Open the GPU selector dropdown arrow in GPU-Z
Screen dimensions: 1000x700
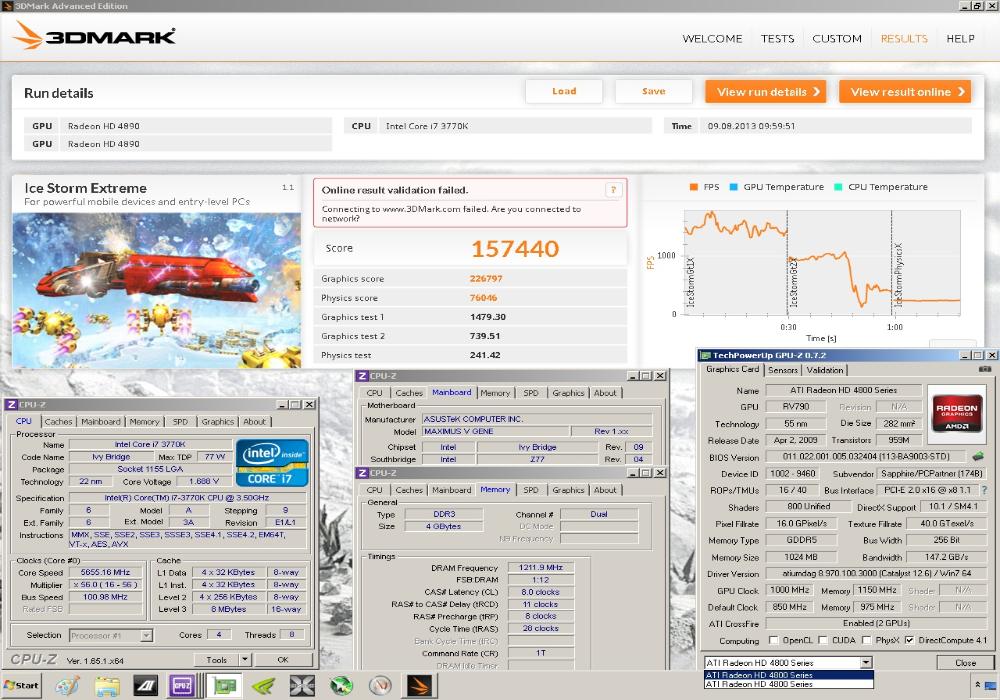coord(866,662)
